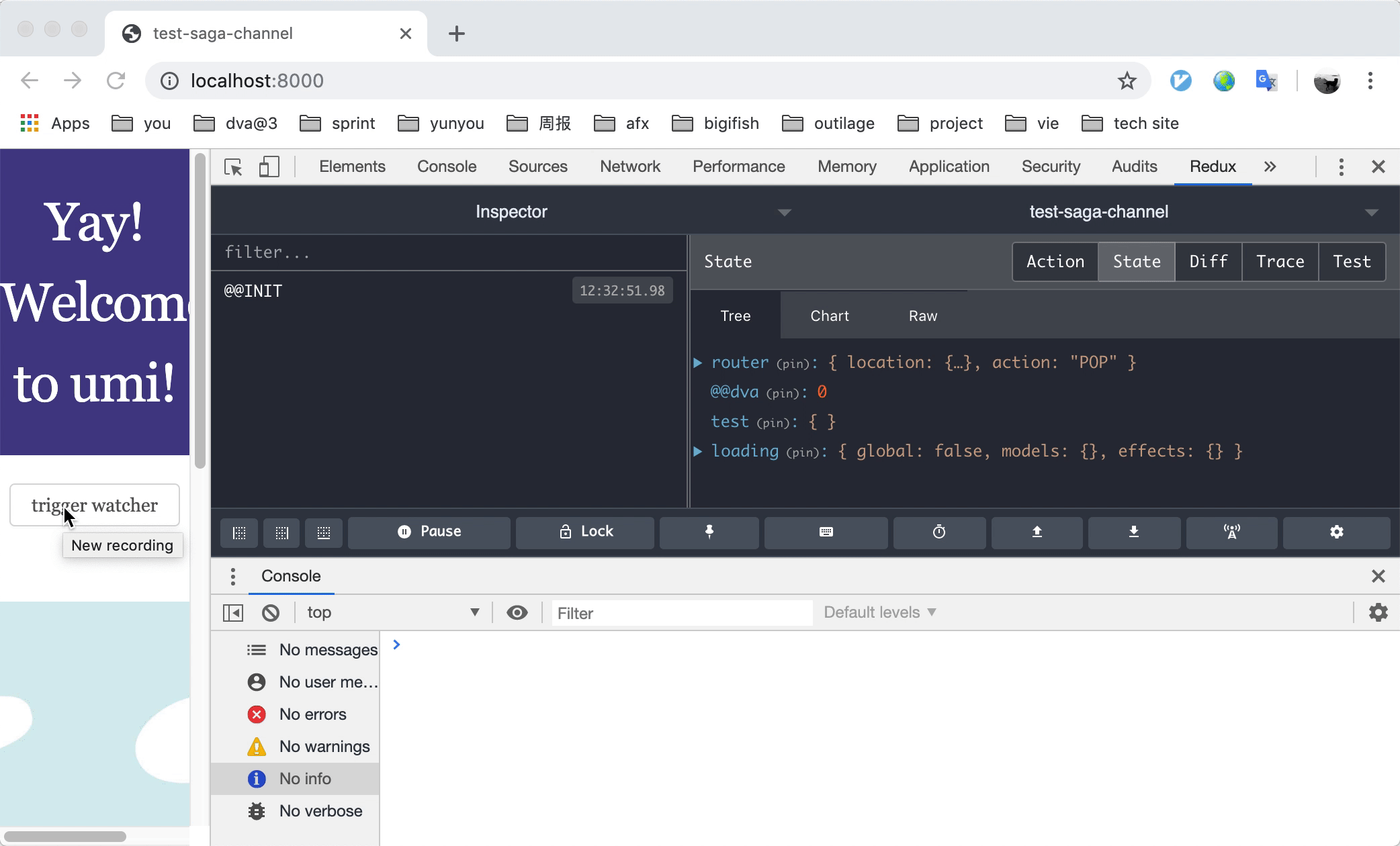Image resolution: width=1400 pixels, height=846 pixels.
Task: Open the Redux remote antenna icon
Action: coord(1231,532)
